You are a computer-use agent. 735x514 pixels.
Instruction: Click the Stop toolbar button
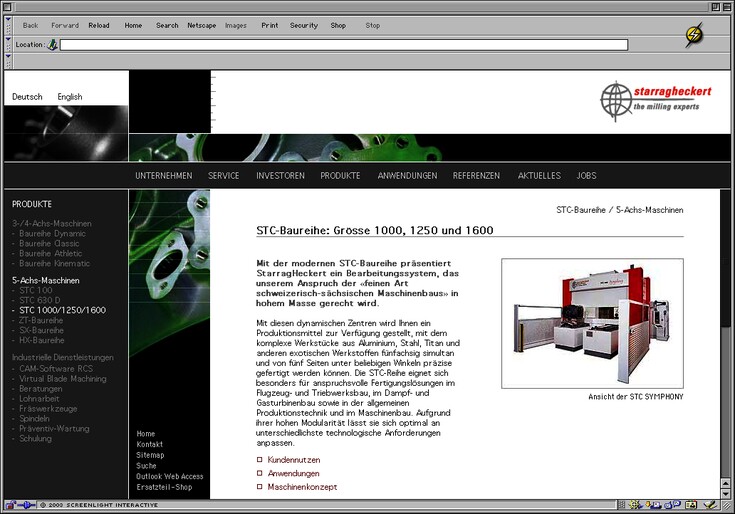click(x=373, y=25)
